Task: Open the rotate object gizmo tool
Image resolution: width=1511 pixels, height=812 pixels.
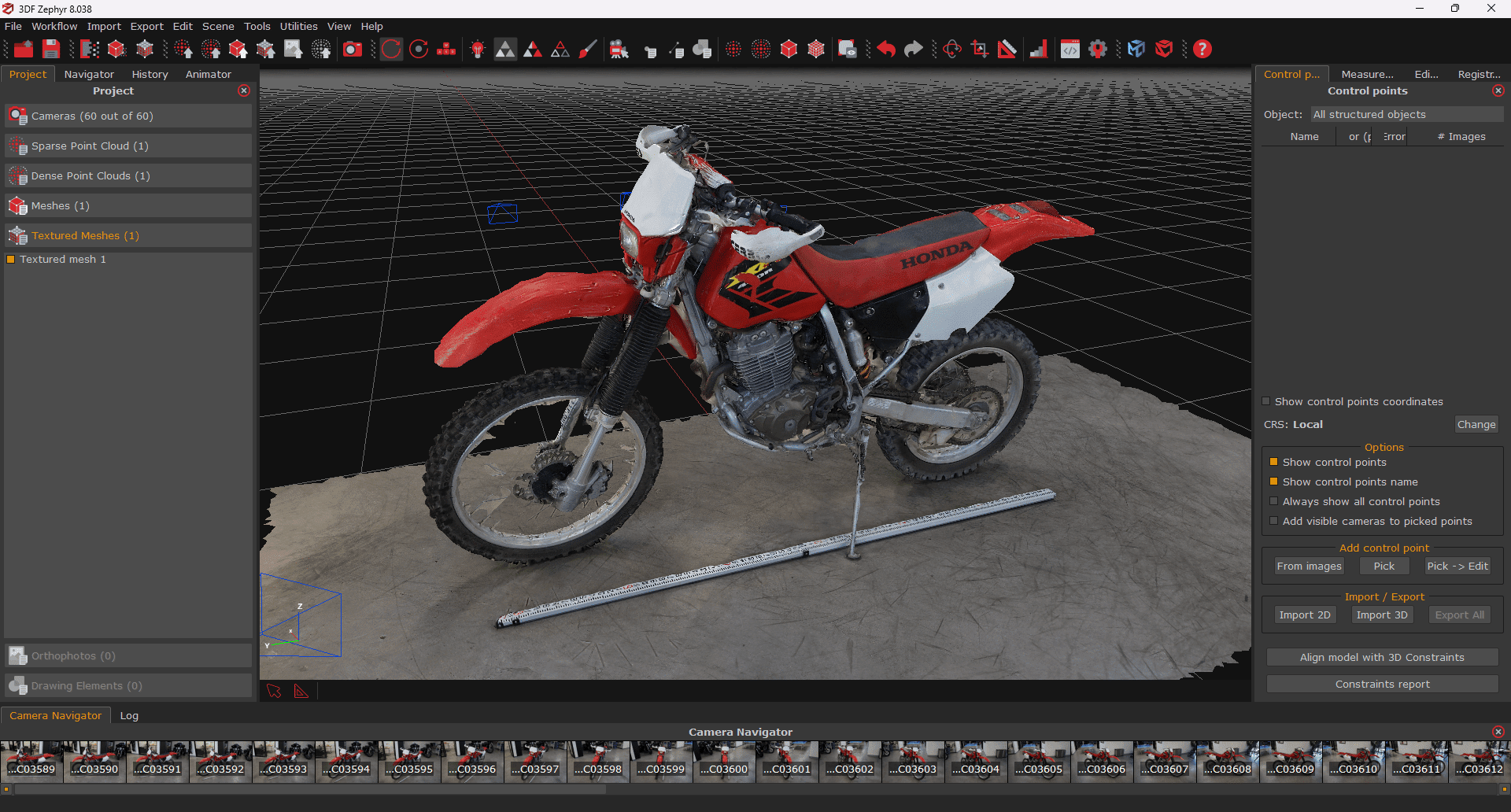Action: (x=952, y=50)
